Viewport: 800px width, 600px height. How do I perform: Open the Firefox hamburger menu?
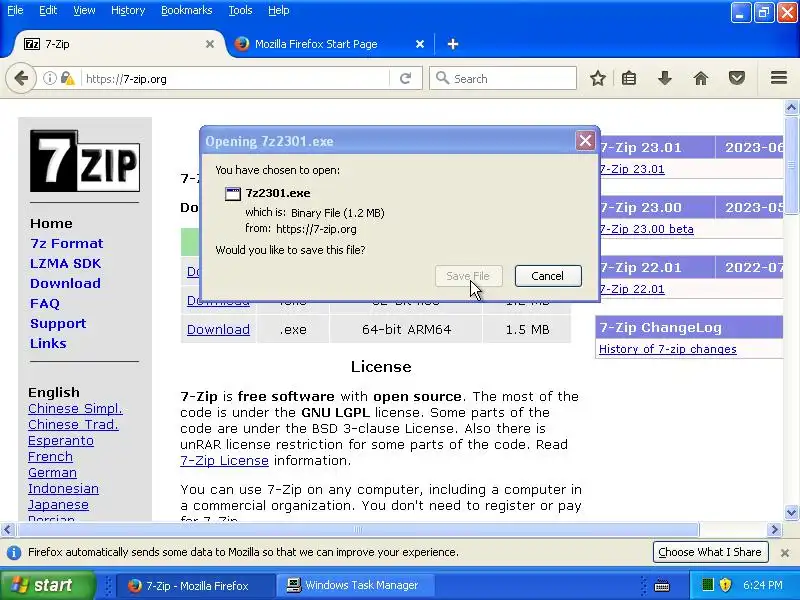click(779, 78)
